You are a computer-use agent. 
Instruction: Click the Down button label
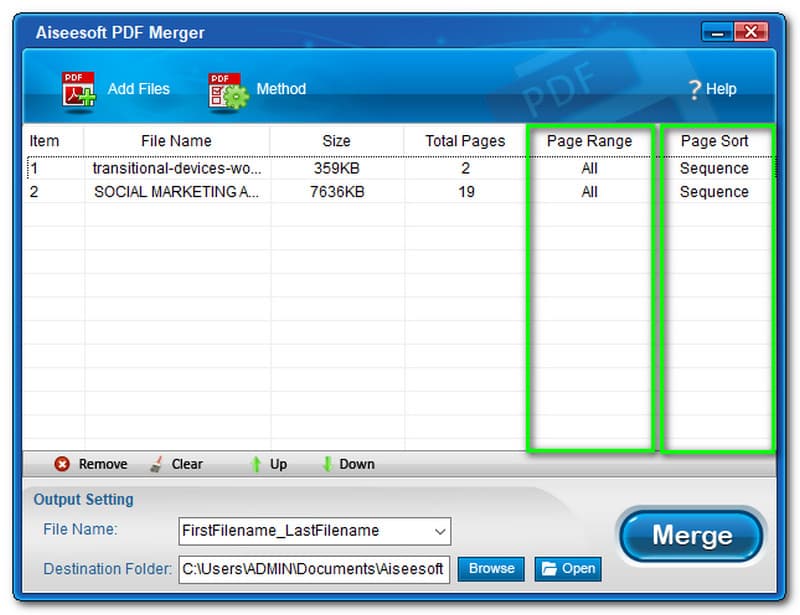click(x=357, y=464)
